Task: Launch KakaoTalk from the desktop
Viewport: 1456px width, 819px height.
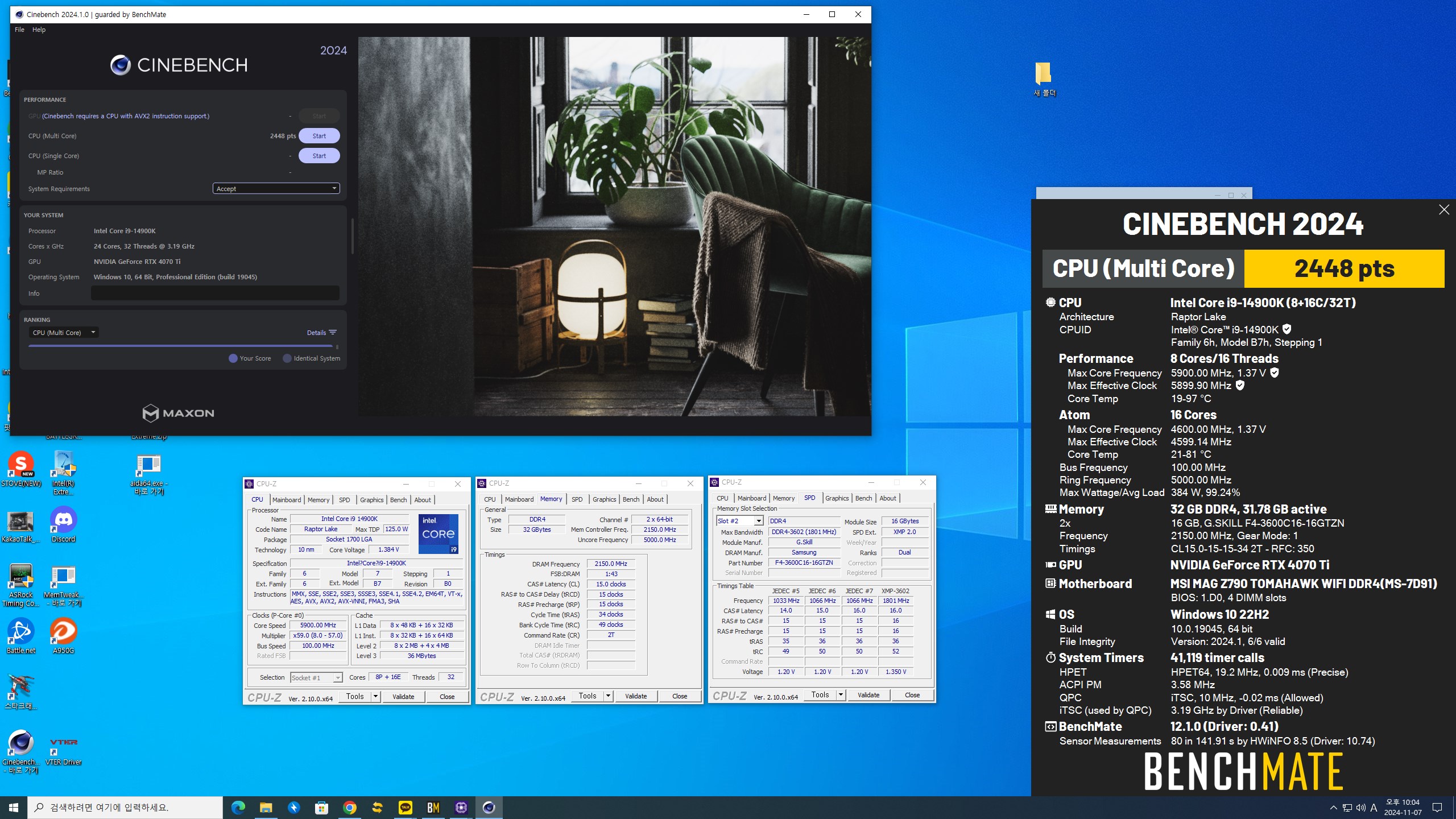Action: point(21,527)
